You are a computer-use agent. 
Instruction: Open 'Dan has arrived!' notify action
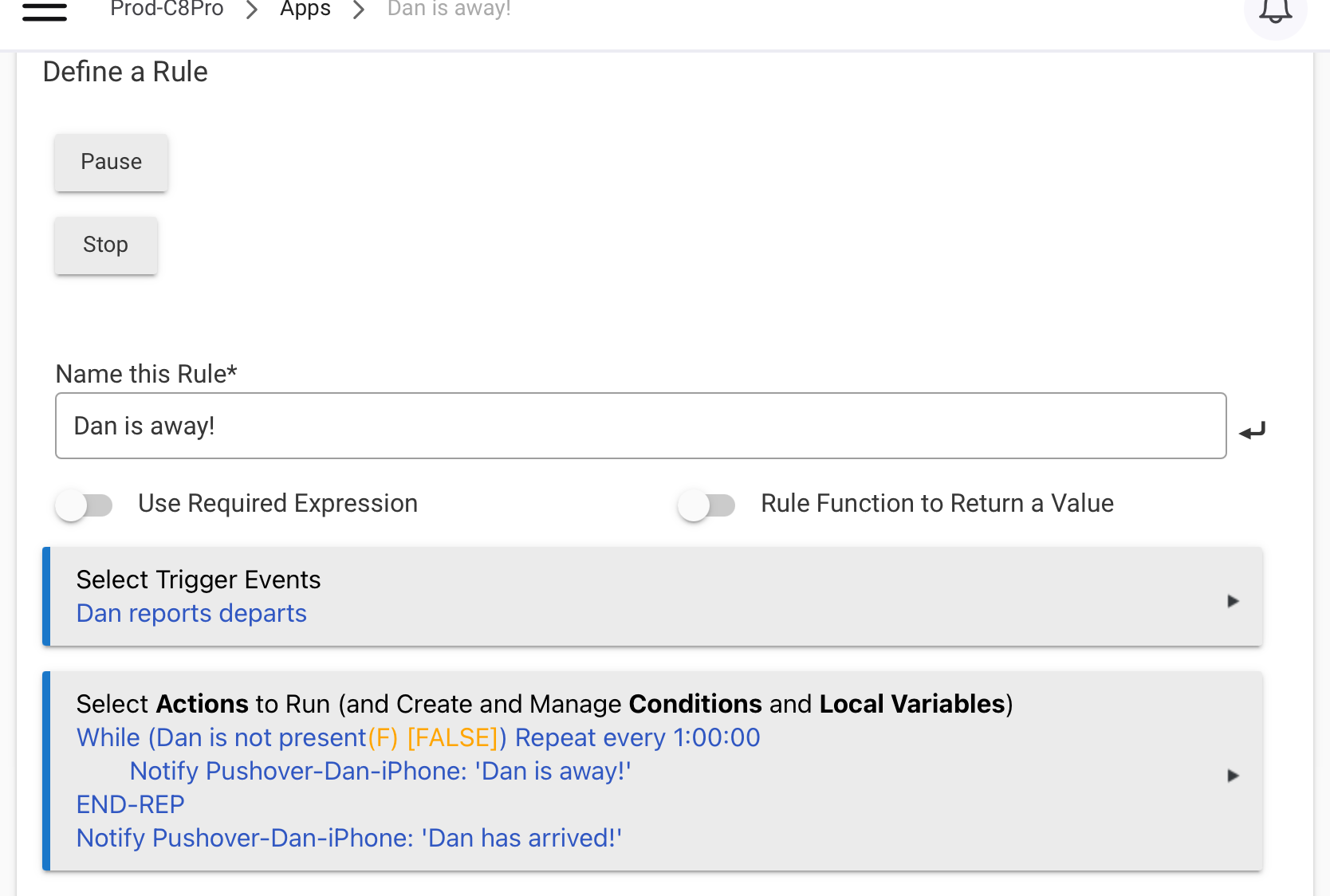point(348,838)
